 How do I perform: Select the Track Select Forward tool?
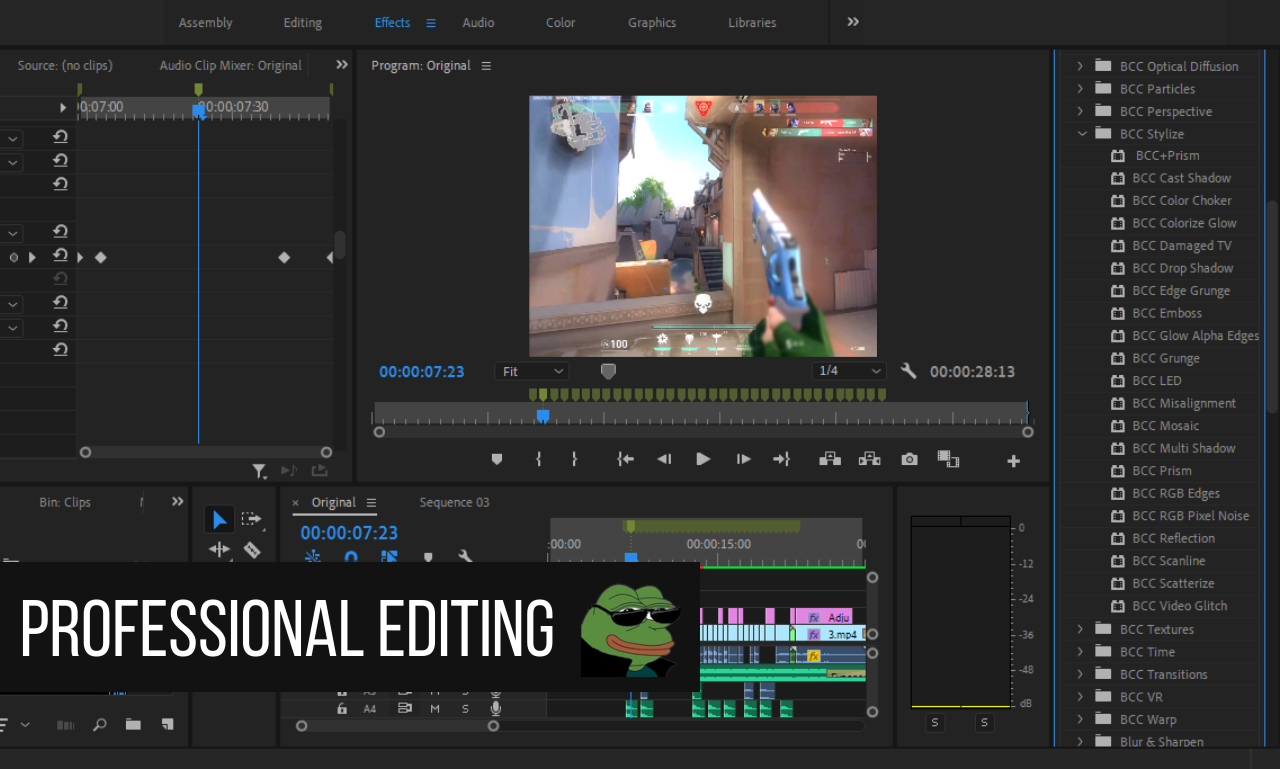pyautogui.click(x=252, y=519)
